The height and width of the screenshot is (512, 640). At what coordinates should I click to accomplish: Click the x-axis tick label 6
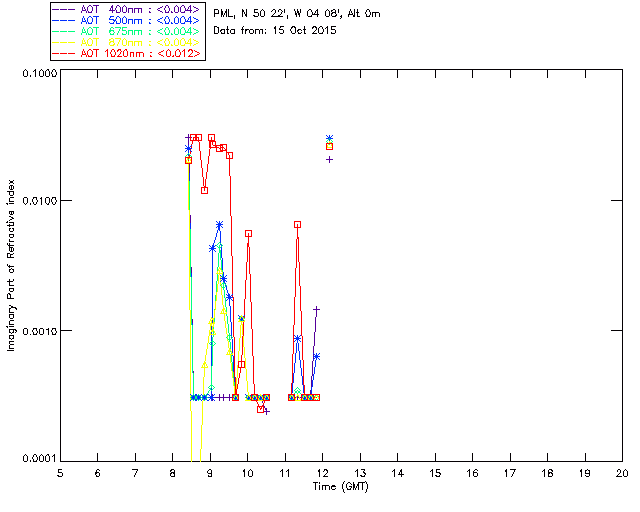point(98,473)
